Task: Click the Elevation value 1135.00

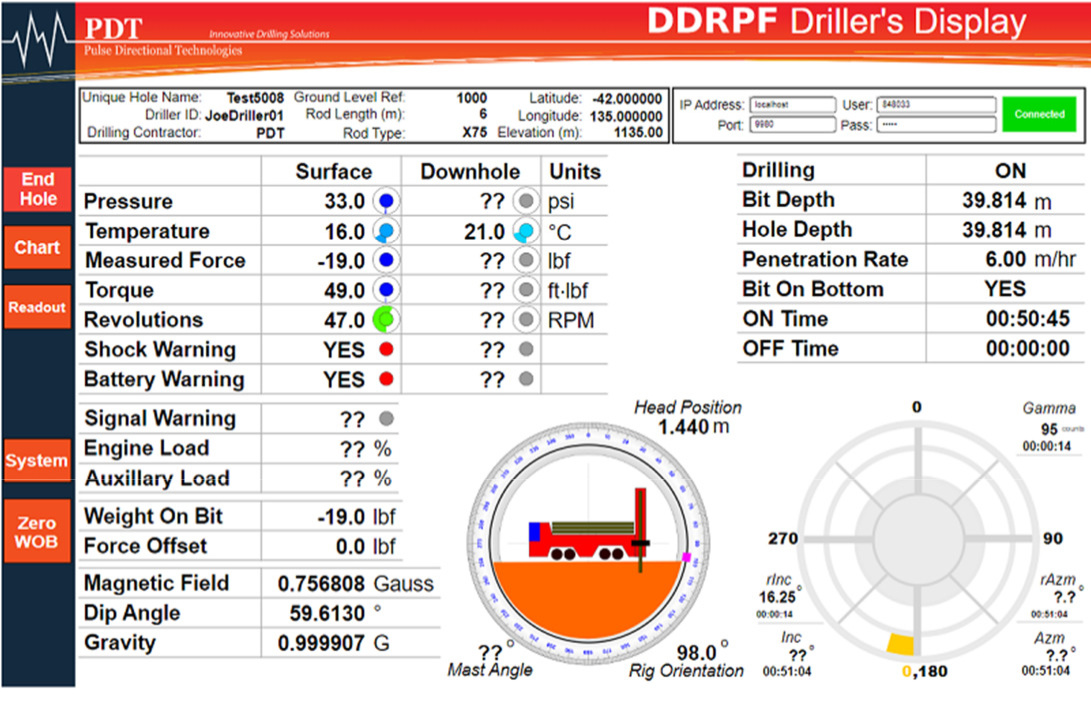Action: click(x=638, y=132)
